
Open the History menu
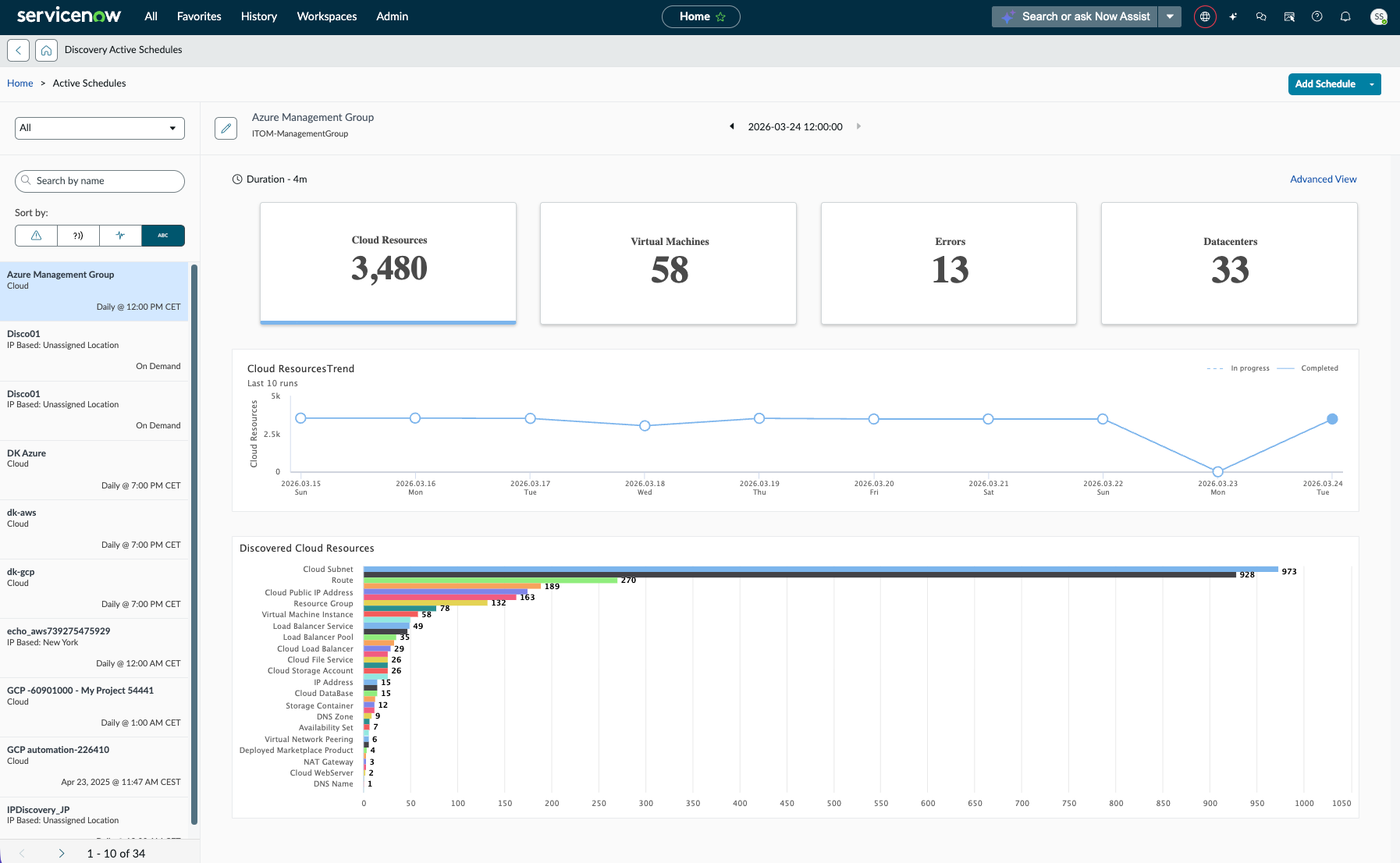(259, 16)
